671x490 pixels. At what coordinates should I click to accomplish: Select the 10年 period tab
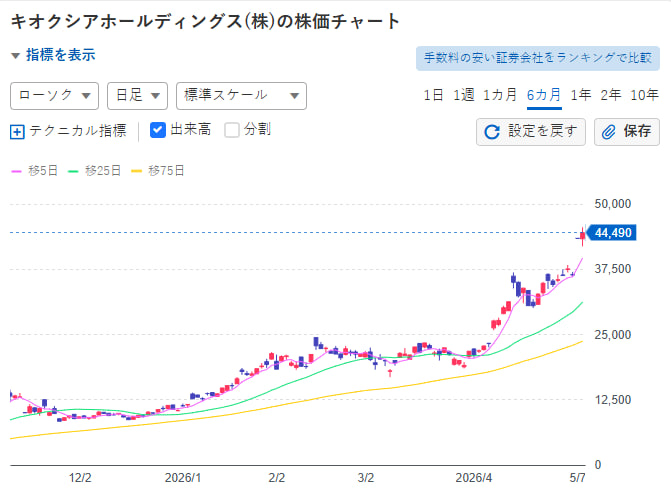(644, 95)
